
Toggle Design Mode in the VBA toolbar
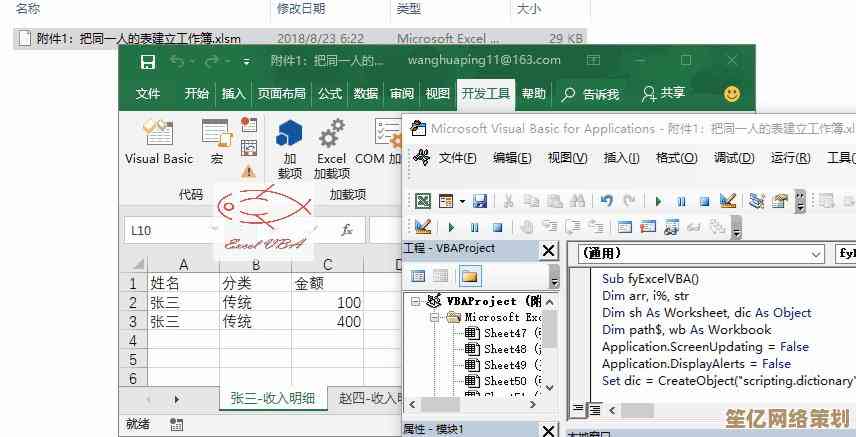click(727, 201)
